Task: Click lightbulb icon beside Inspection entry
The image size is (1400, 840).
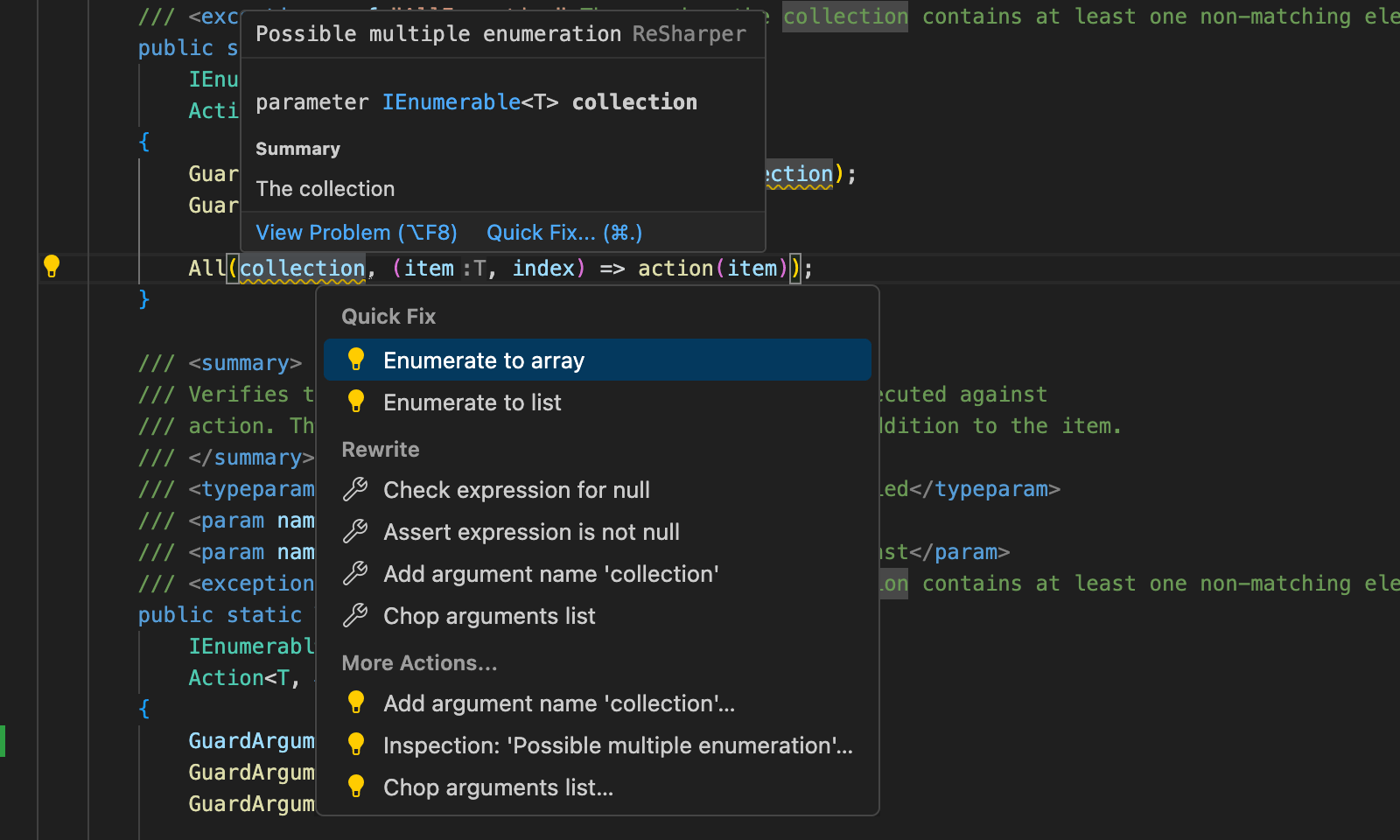Action: pyautogui.click(x=356, y=745)
